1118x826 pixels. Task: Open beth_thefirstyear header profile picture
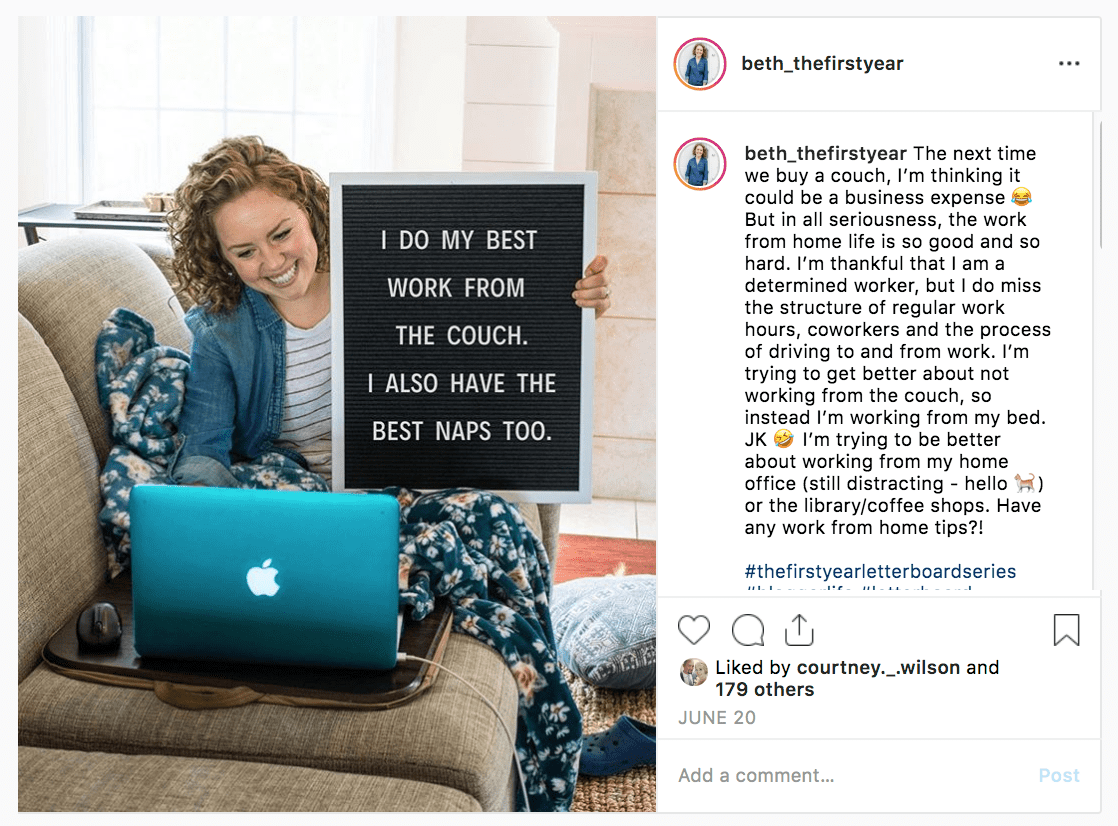pyautogui.click(x=700, y=63)
